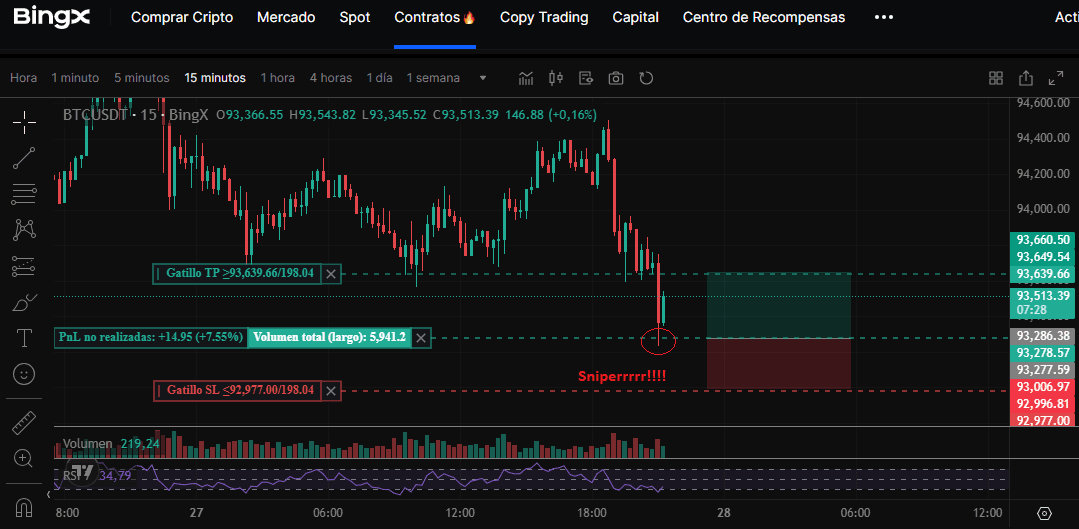Select the 5 minutos timeframe
1079x529 pixels.
[x=141, y=78]
